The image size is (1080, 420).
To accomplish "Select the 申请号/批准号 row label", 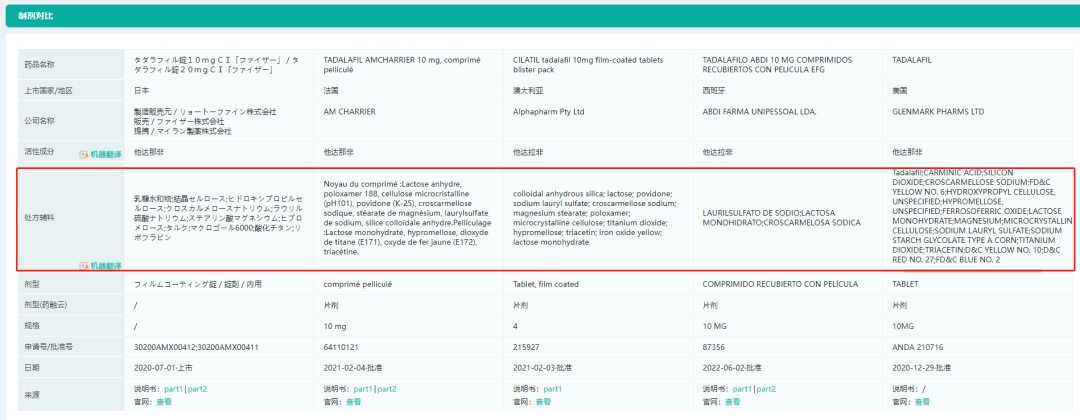I will [48, 348].
